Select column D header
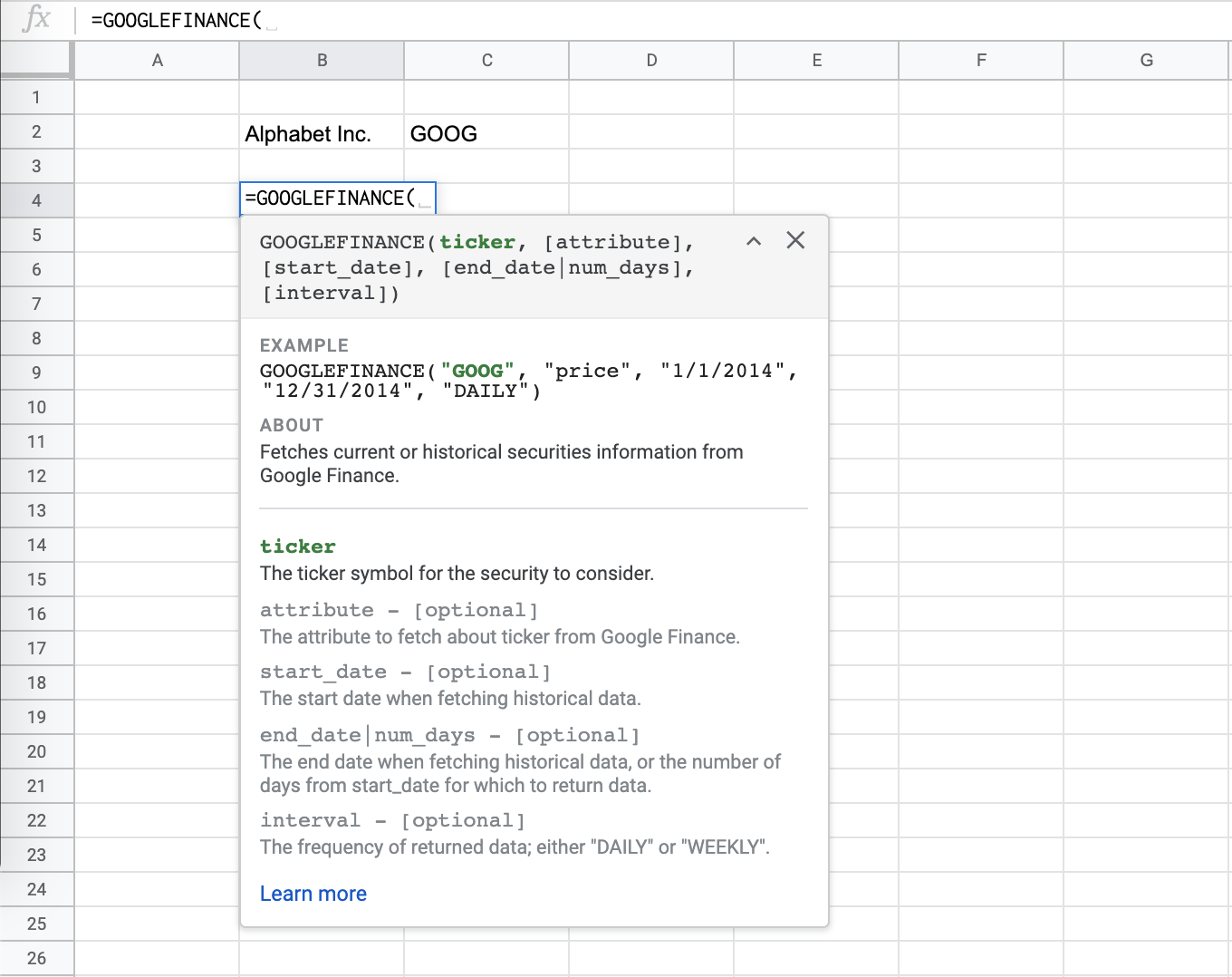1232x977 pixels. tap(651, 60)
